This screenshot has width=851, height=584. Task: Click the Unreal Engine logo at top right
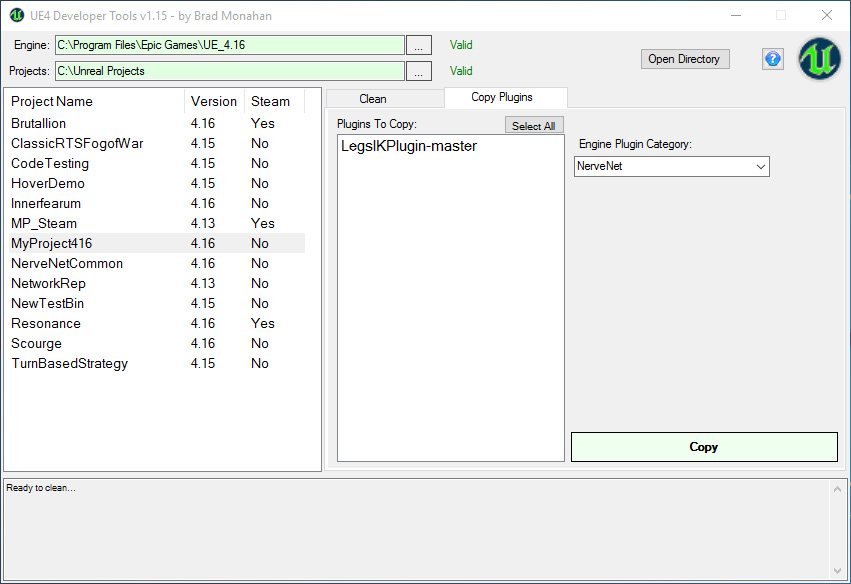click(819, 59)
